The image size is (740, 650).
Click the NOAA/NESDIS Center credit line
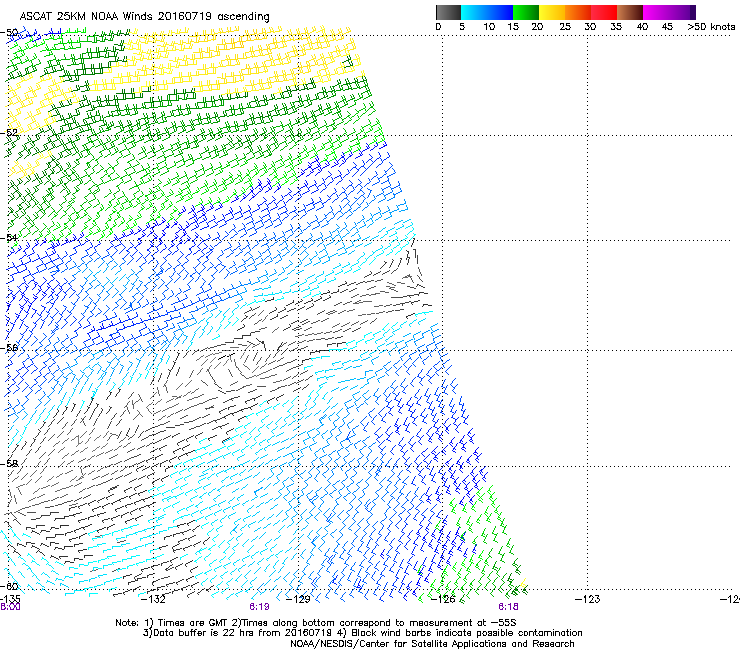(432, 644)
